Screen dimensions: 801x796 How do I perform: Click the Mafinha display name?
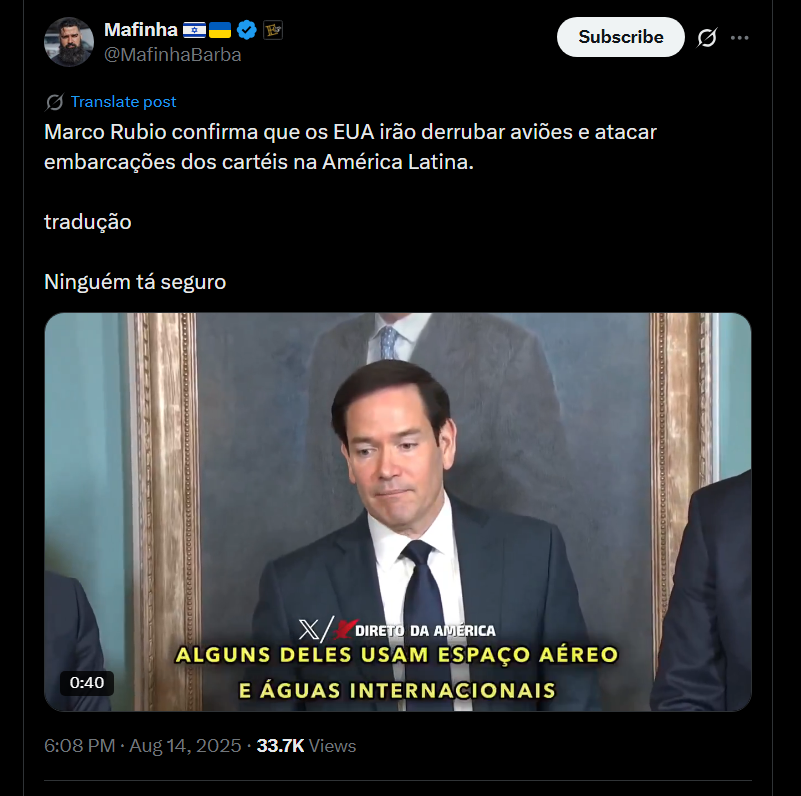[x=141, y=30]
